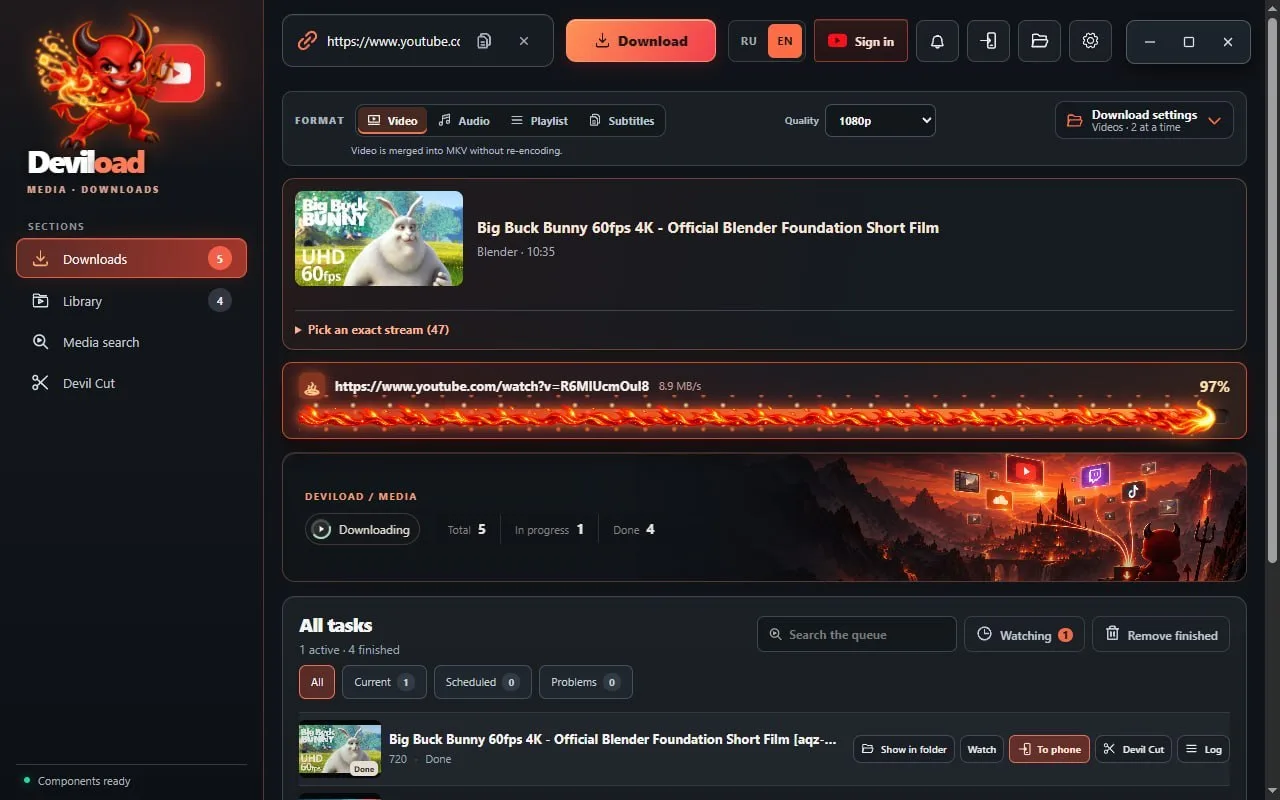Show All tasks filter
Screen dimensions: 1280x800
click(317, 682)
